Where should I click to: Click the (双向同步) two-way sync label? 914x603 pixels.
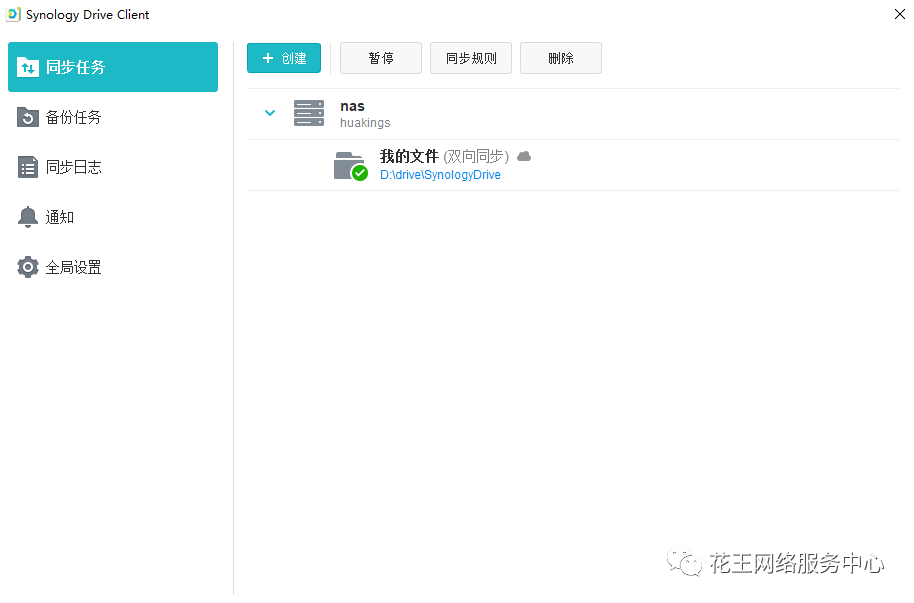476,156
